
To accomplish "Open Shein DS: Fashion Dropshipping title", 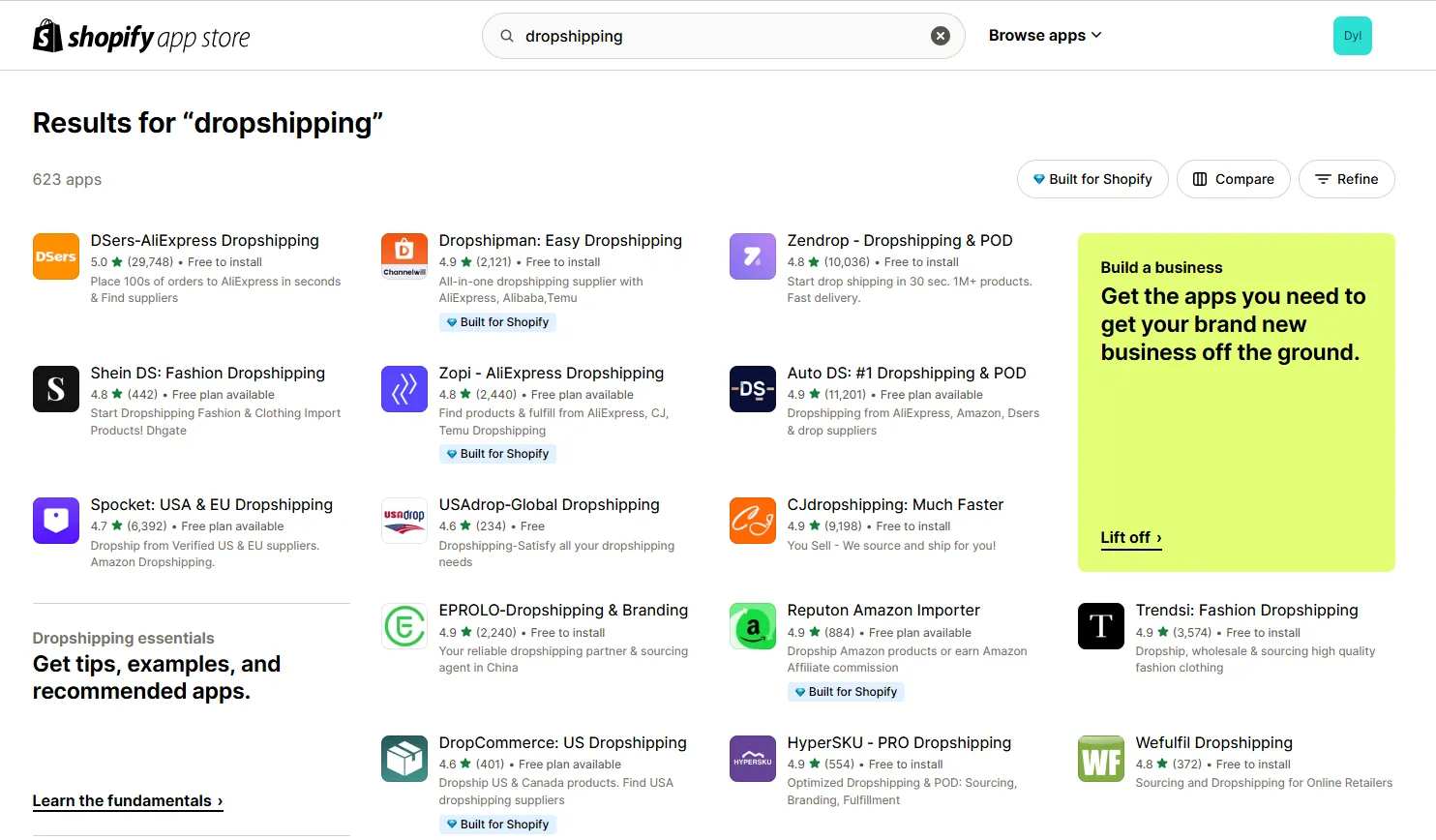I will 208,374.
